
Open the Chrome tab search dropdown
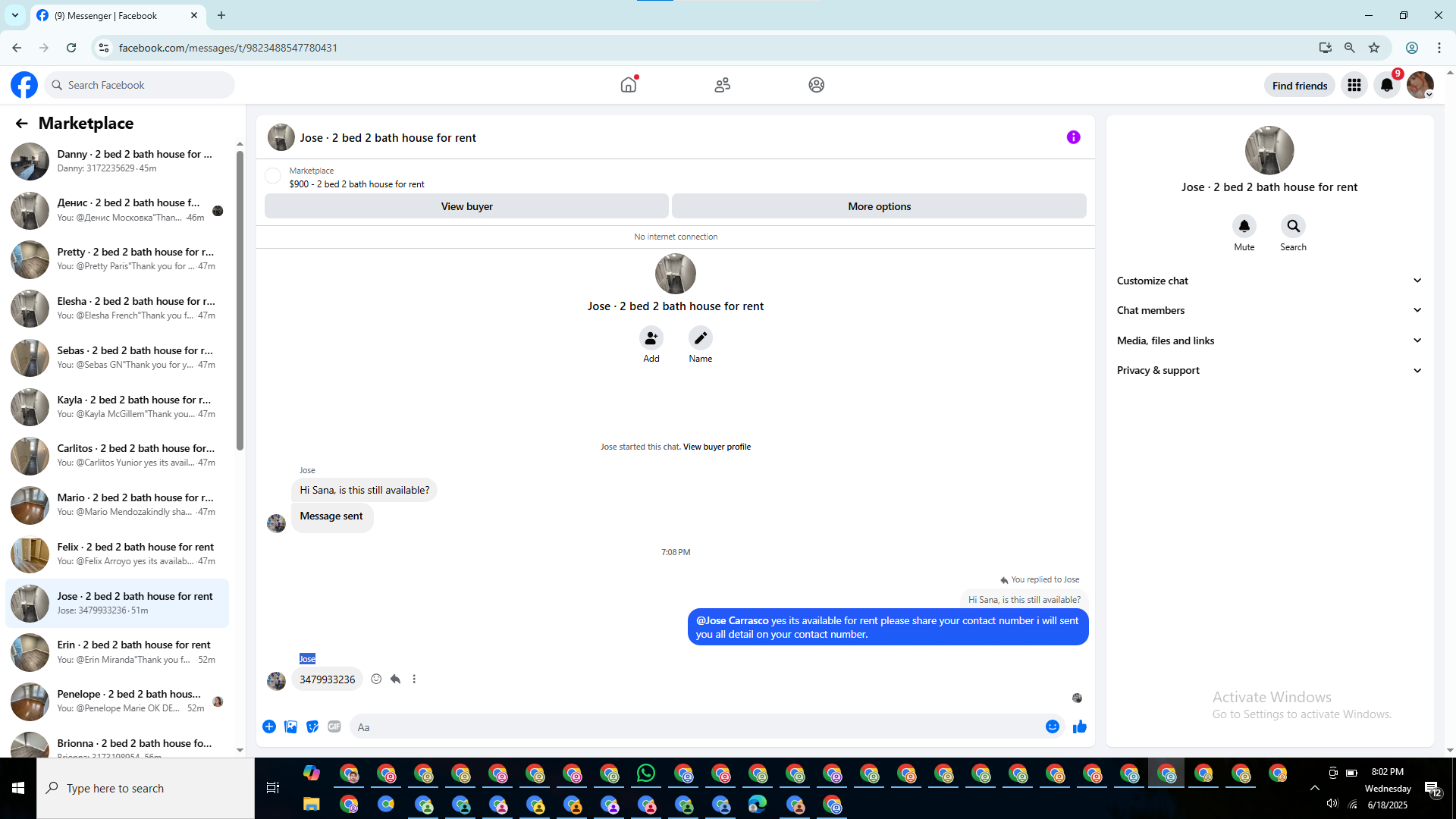tap(15, 15)
